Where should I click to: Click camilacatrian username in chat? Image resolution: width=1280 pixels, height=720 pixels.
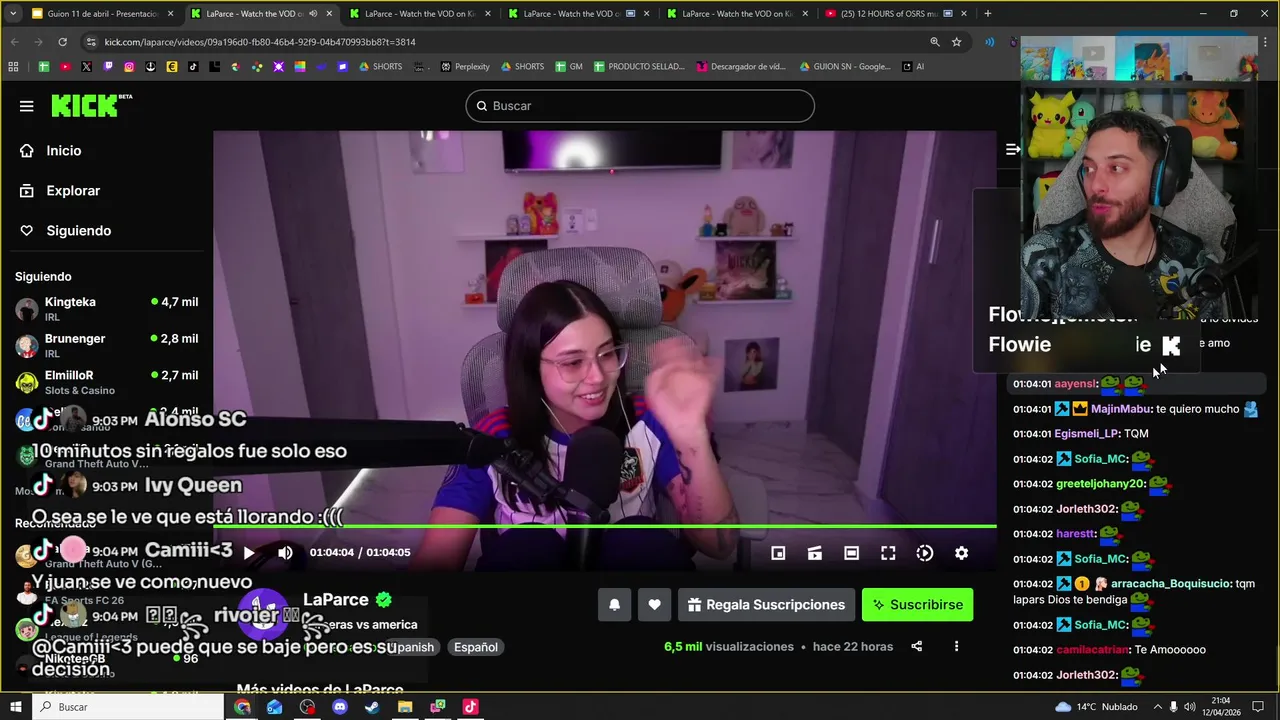pos(1093,650)
